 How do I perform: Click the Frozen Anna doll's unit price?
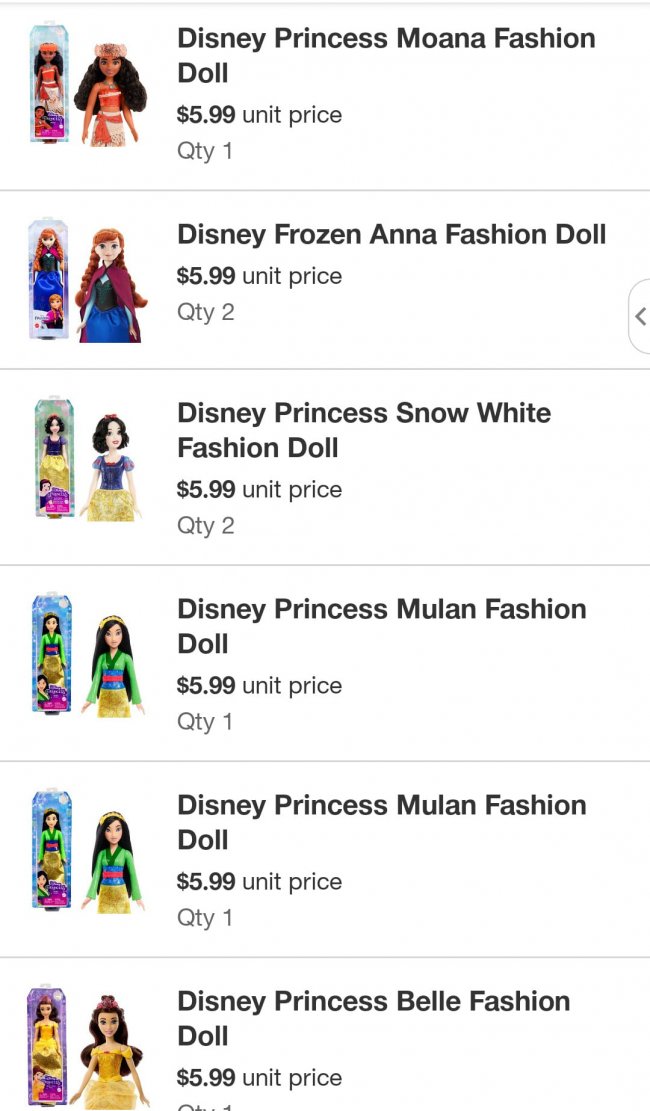[259, 276]
